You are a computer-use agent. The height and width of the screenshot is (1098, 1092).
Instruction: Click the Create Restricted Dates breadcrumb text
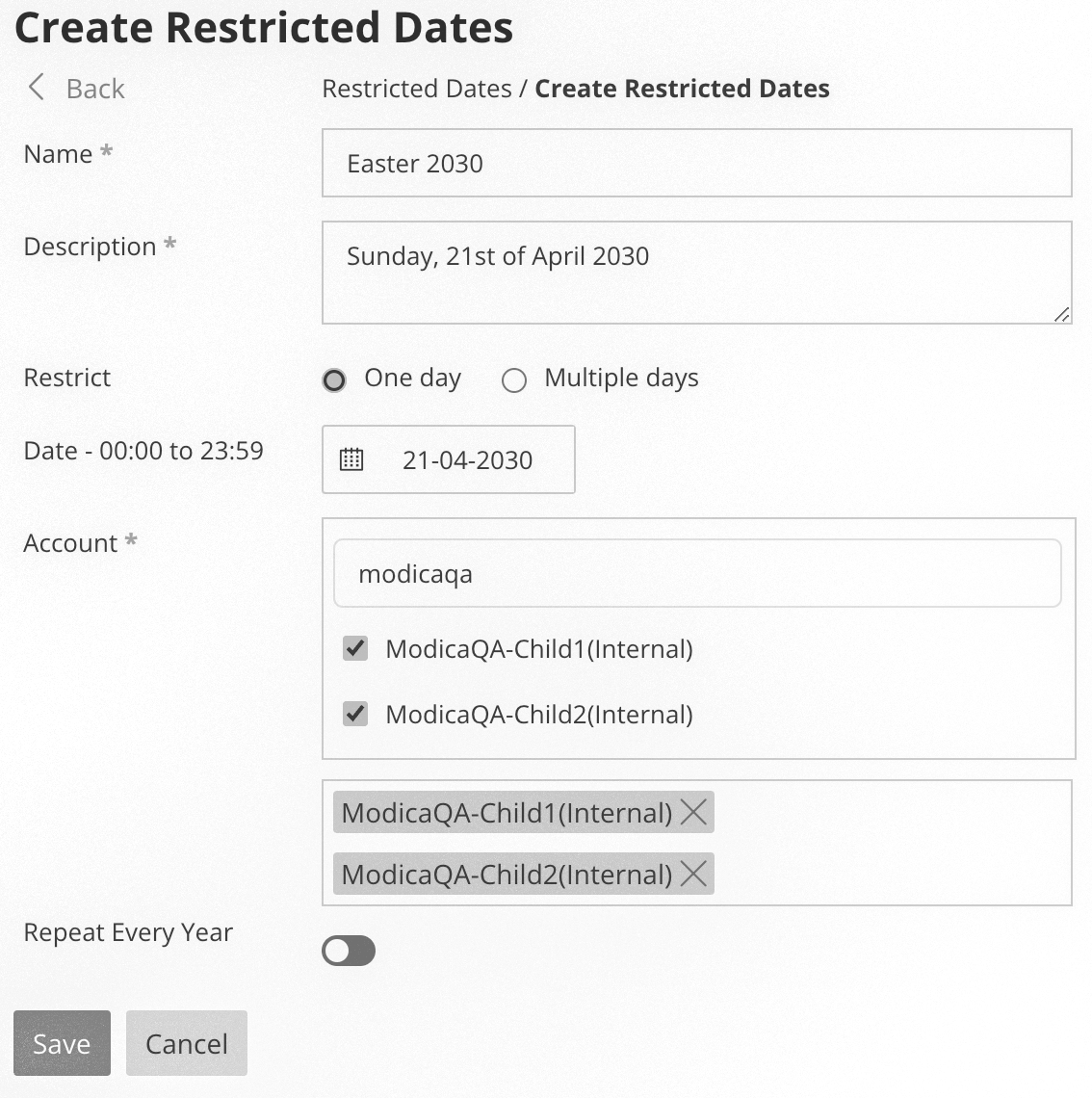click(x=681, y=88)
